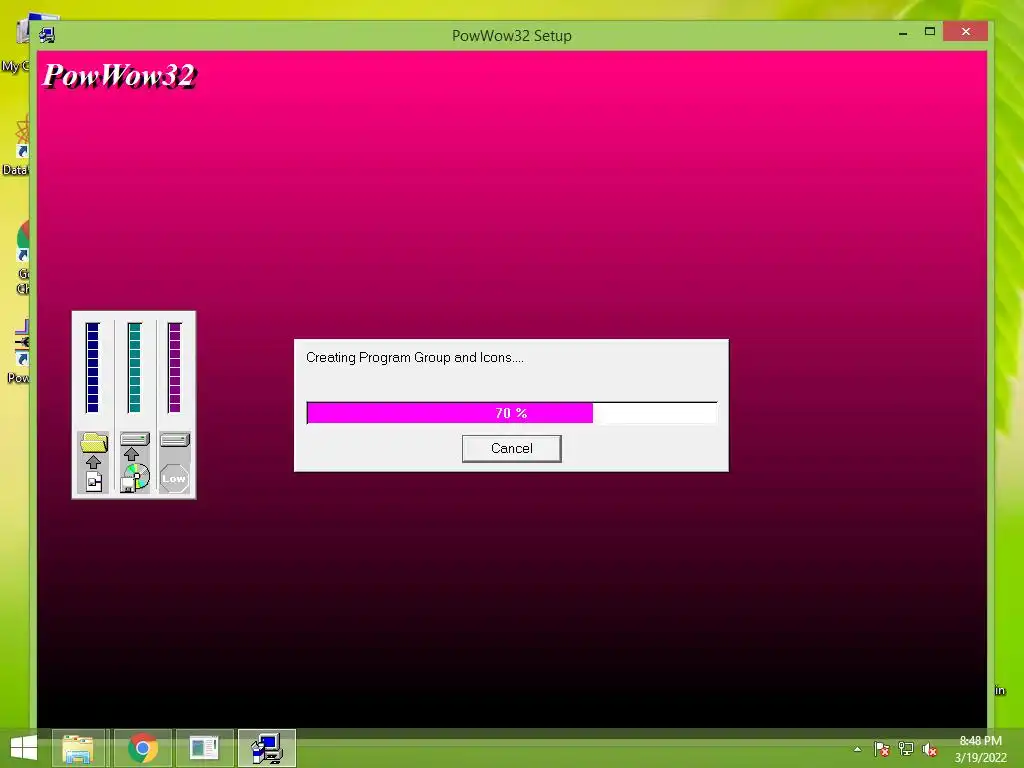Open the network status tray icon
The image size is (1024, 768).
tap(906, 749)
